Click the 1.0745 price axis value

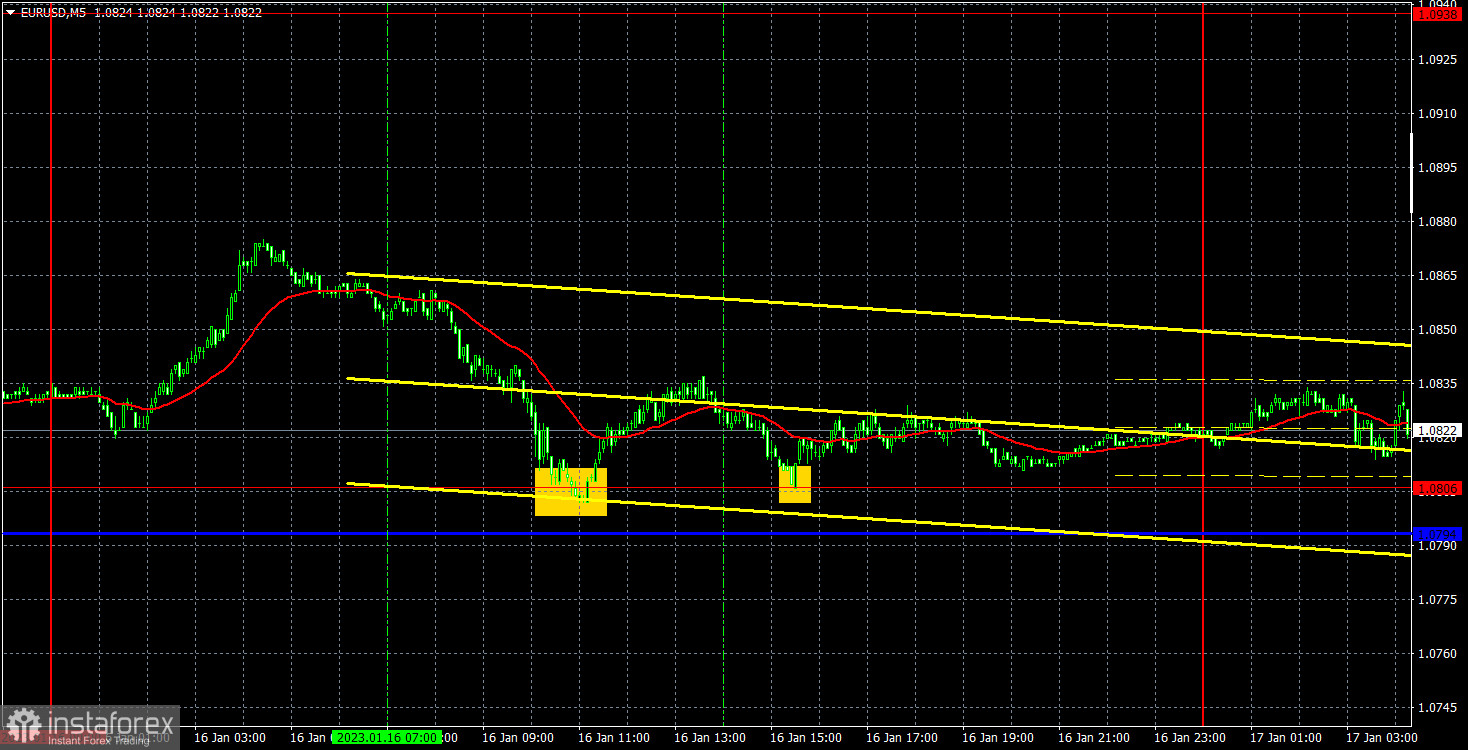(1439, 707)
